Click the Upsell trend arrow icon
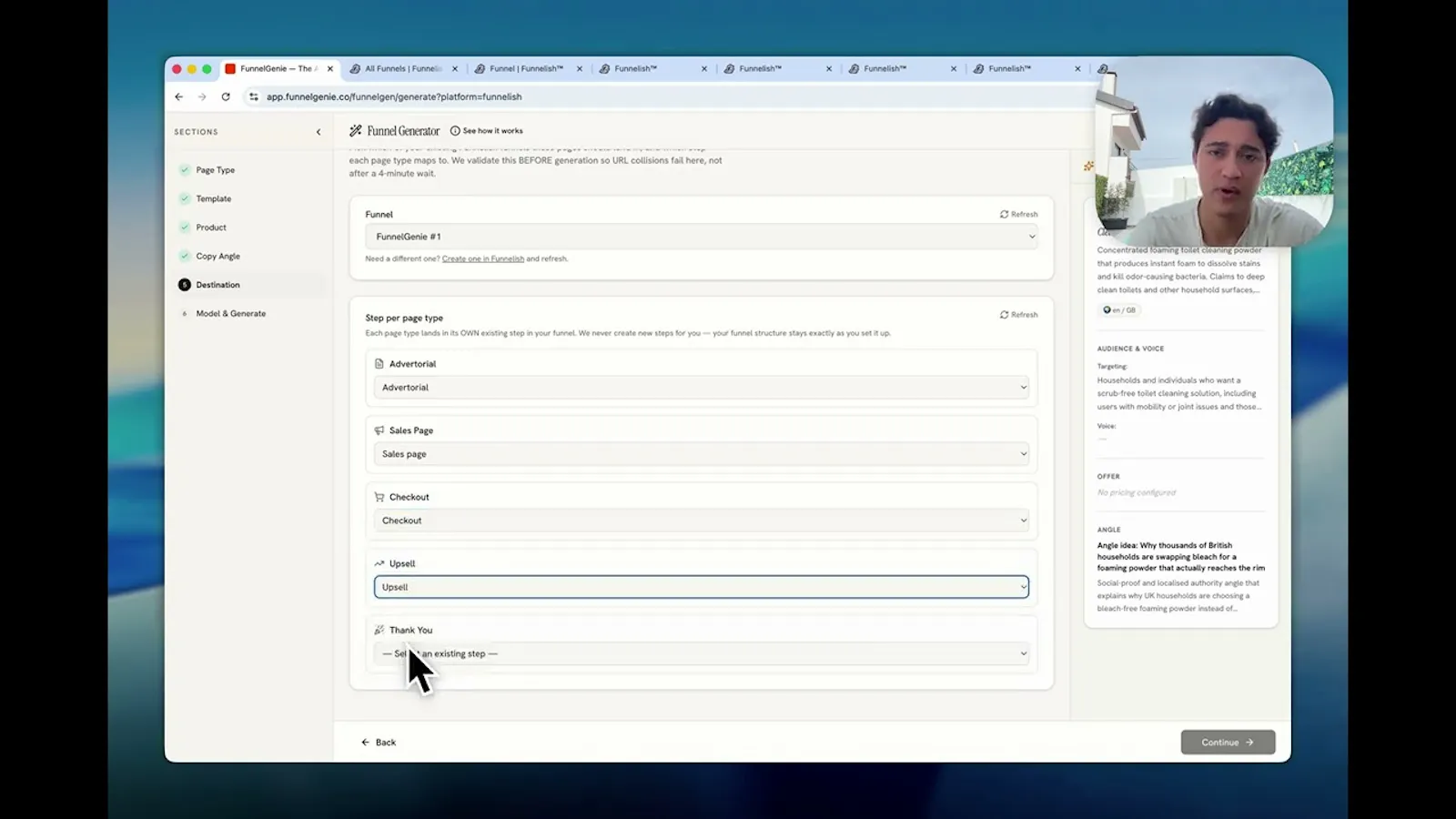1456x819 pixels. 379,563
